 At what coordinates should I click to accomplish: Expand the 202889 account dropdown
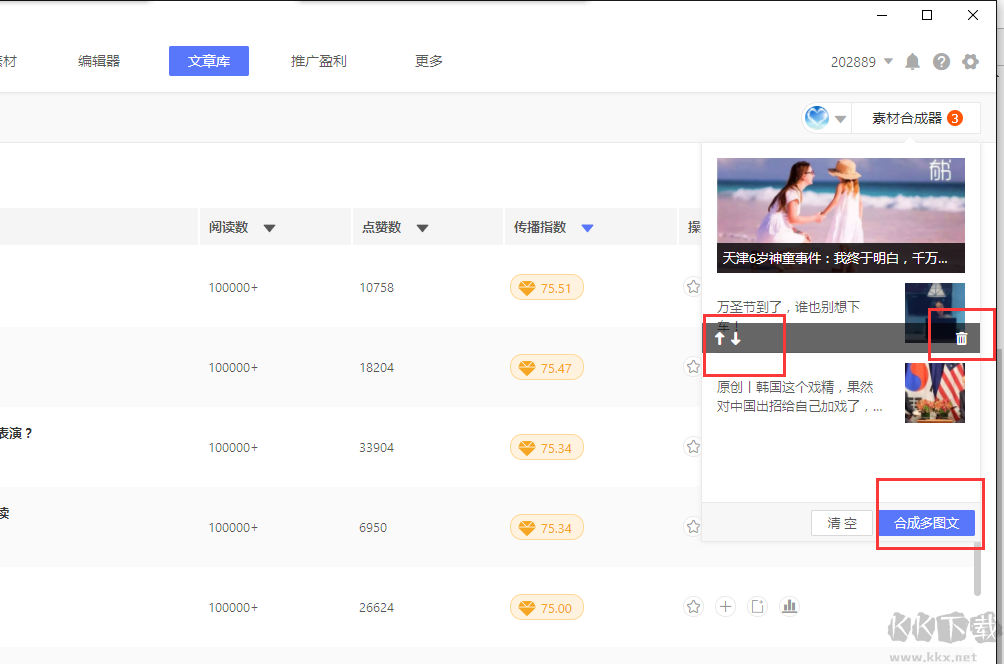click(x=888, y=62)
